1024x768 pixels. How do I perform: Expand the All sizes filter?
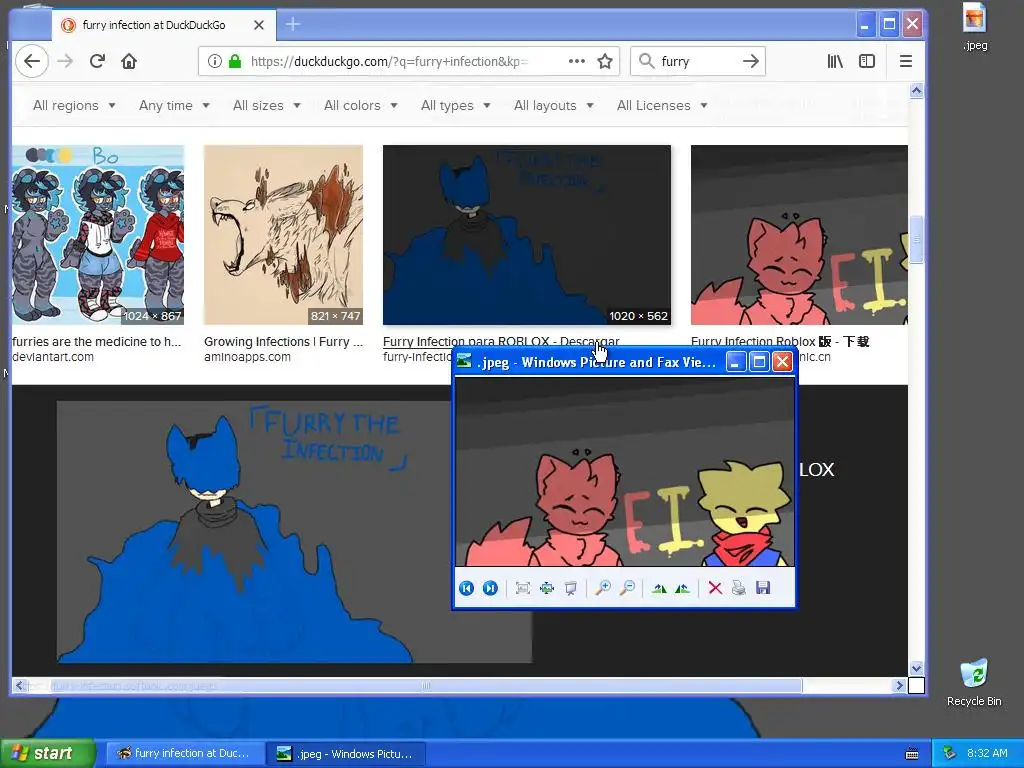click(266, 105)
